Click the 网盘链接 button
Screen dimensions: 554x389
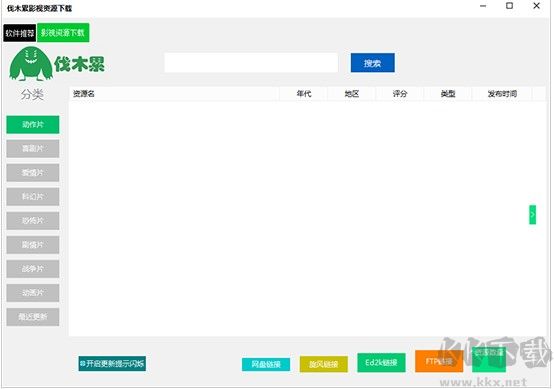[x=266, y=364]
